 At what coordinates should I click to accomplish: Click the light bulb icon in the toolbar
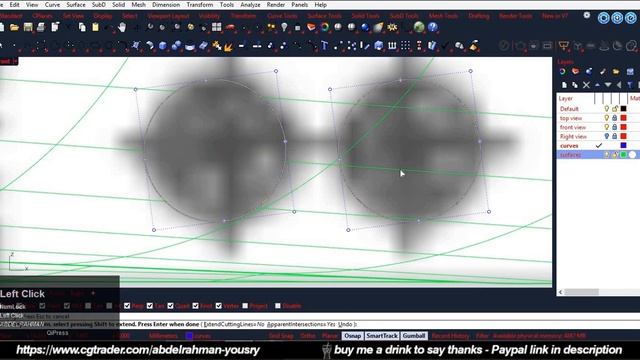point(284,27)
